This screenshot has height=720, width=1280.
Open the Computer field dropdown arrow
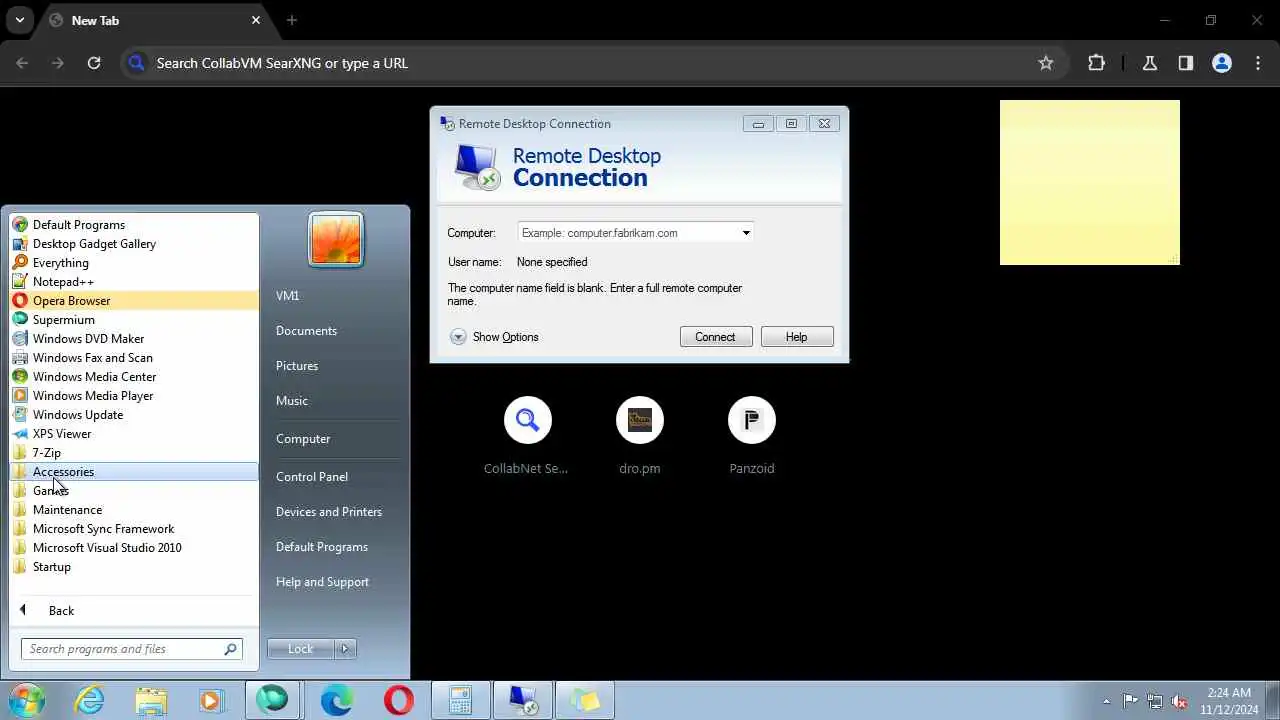[746, 233]
